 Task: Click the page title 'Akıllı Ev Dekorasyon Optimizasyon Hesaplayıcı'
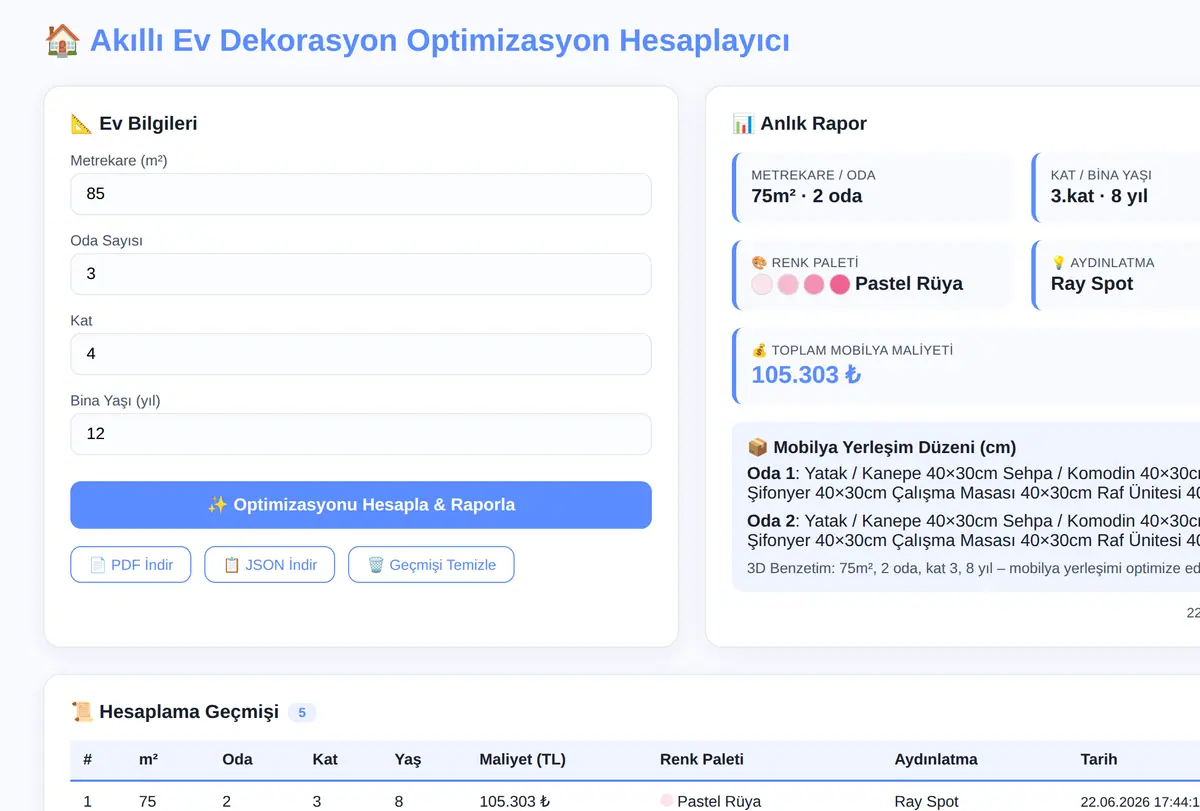point(440,41)
